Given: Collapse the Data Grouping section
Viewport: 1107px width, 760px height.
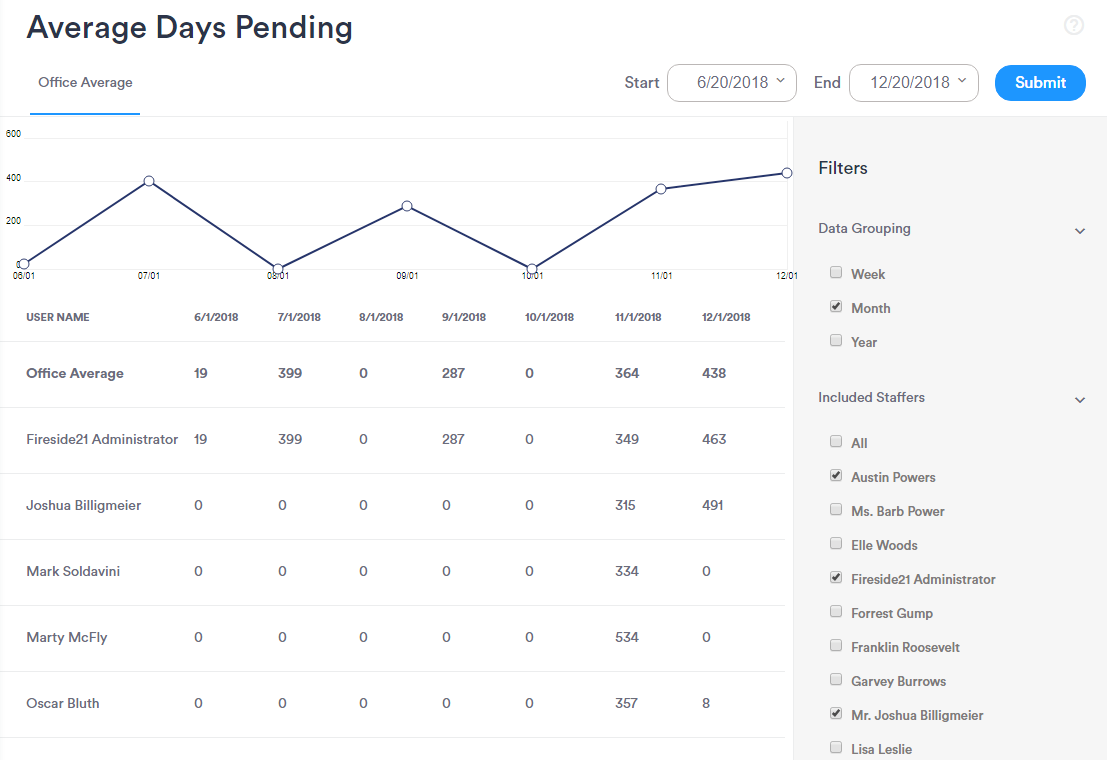Looking at the screenshot, I should pos(1080,230).
